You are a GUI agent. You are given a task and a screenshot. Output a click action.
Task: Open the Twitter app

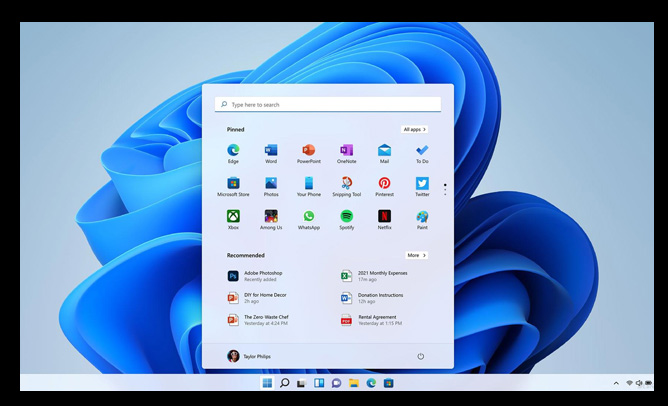(x=422, y=187)
